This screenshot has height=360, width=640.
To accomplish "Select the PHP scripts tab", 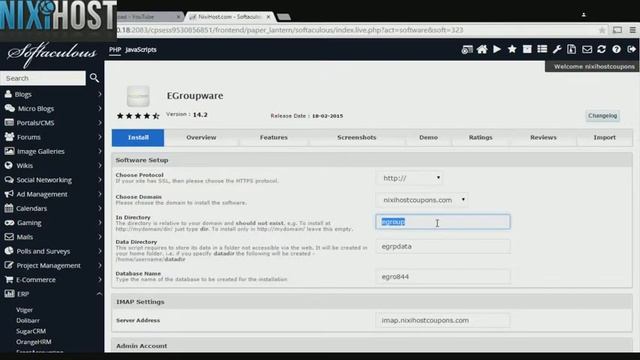I will point(115,50).
